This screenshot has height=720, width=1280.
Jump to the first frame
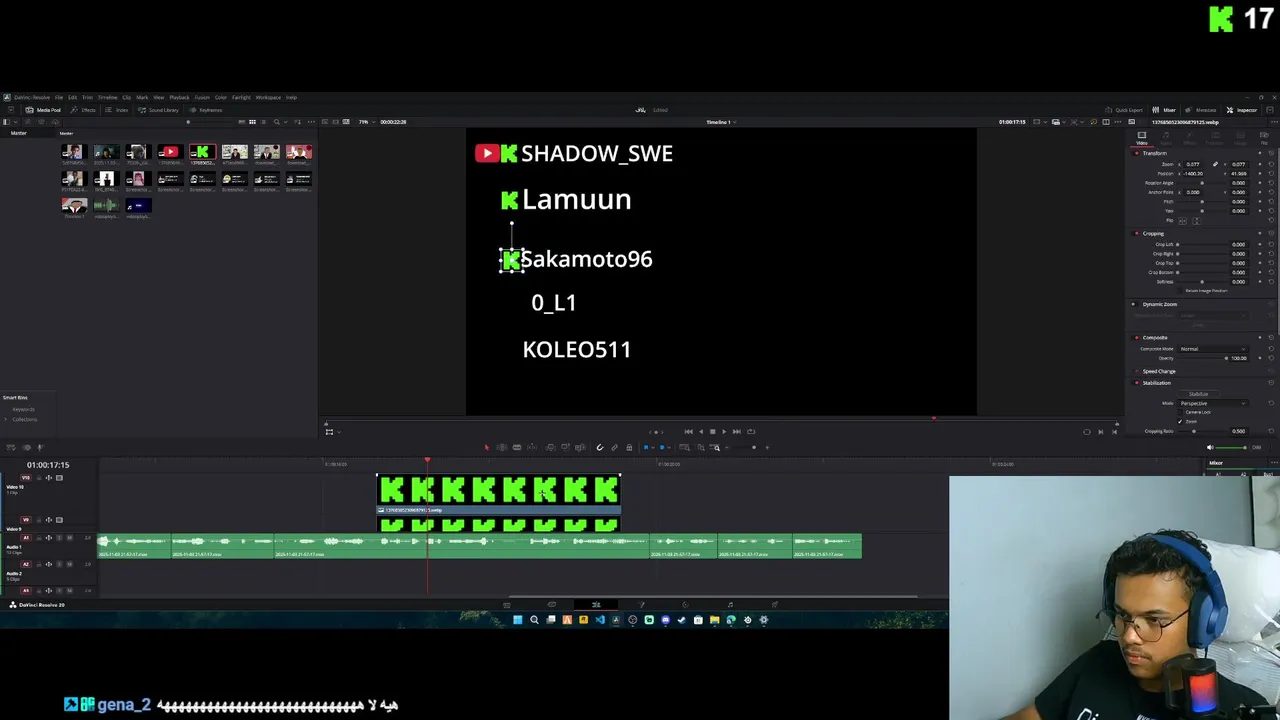coord(689,431)
